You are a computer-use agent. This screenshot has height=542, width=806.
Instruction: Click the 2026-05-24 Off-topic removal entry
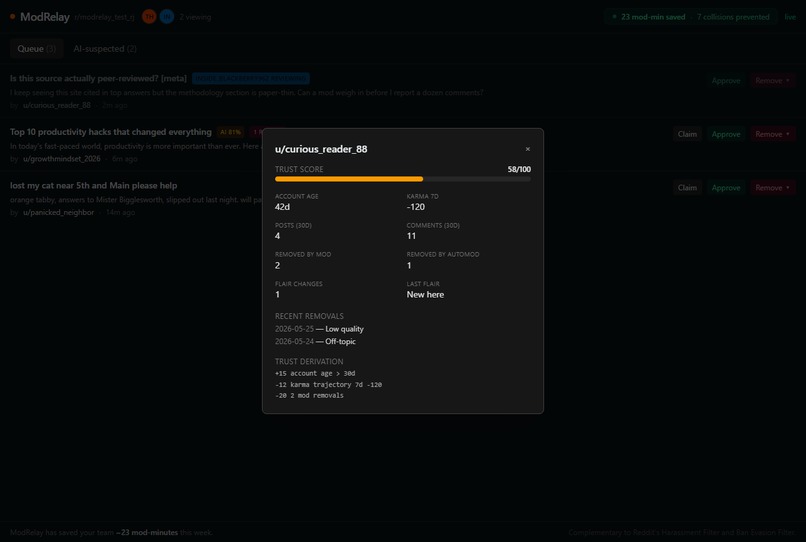coord(315,341)
